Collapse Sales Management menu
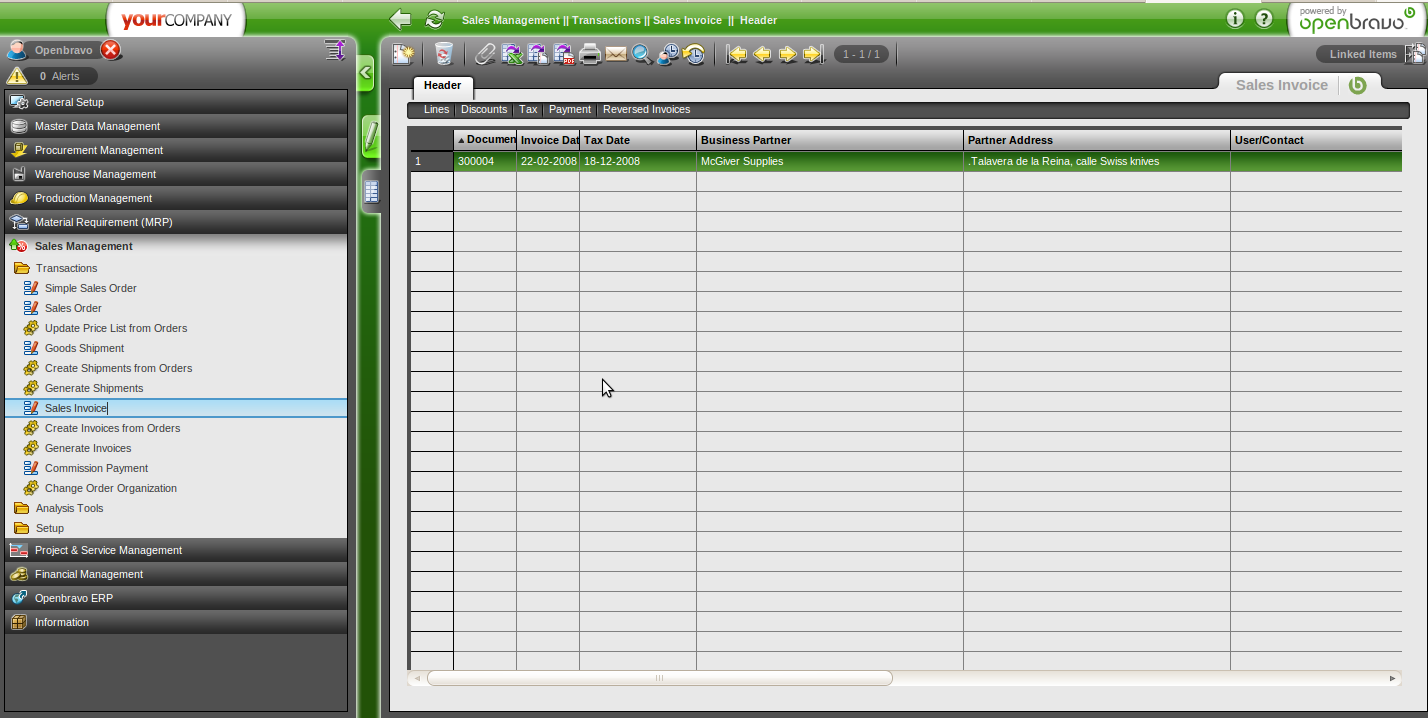Image resolution: width=1428 pixels, height=718 pixels. 176,246
